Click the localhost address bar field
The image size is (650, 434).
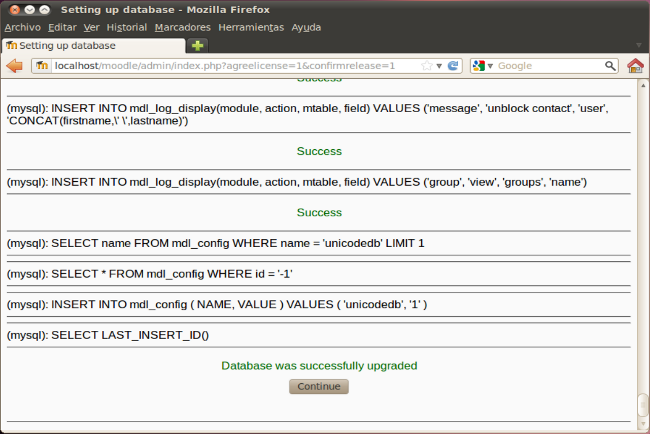[230, 66]
